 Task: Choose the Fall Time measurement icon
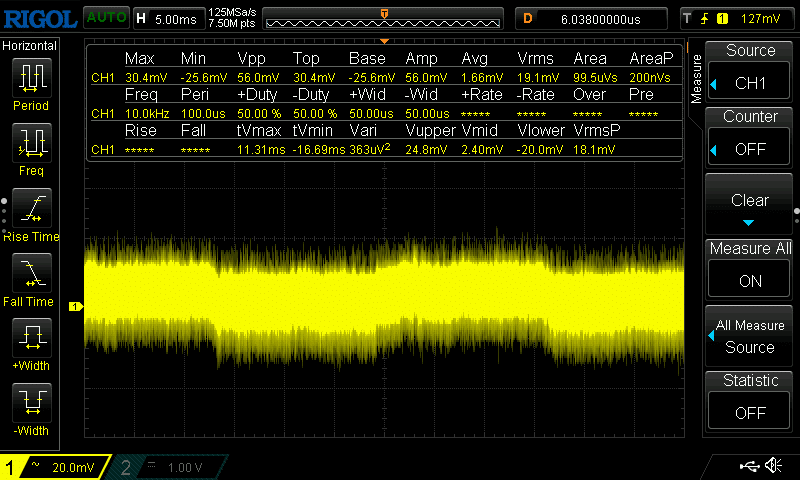31,275
